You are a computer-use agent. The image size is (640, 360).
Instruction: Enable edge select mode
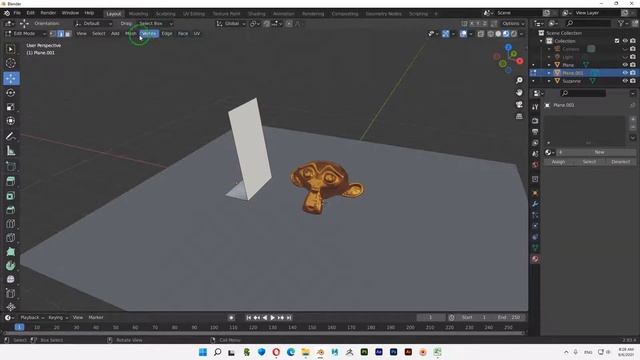pyautogui.click(x=60, y=33)
